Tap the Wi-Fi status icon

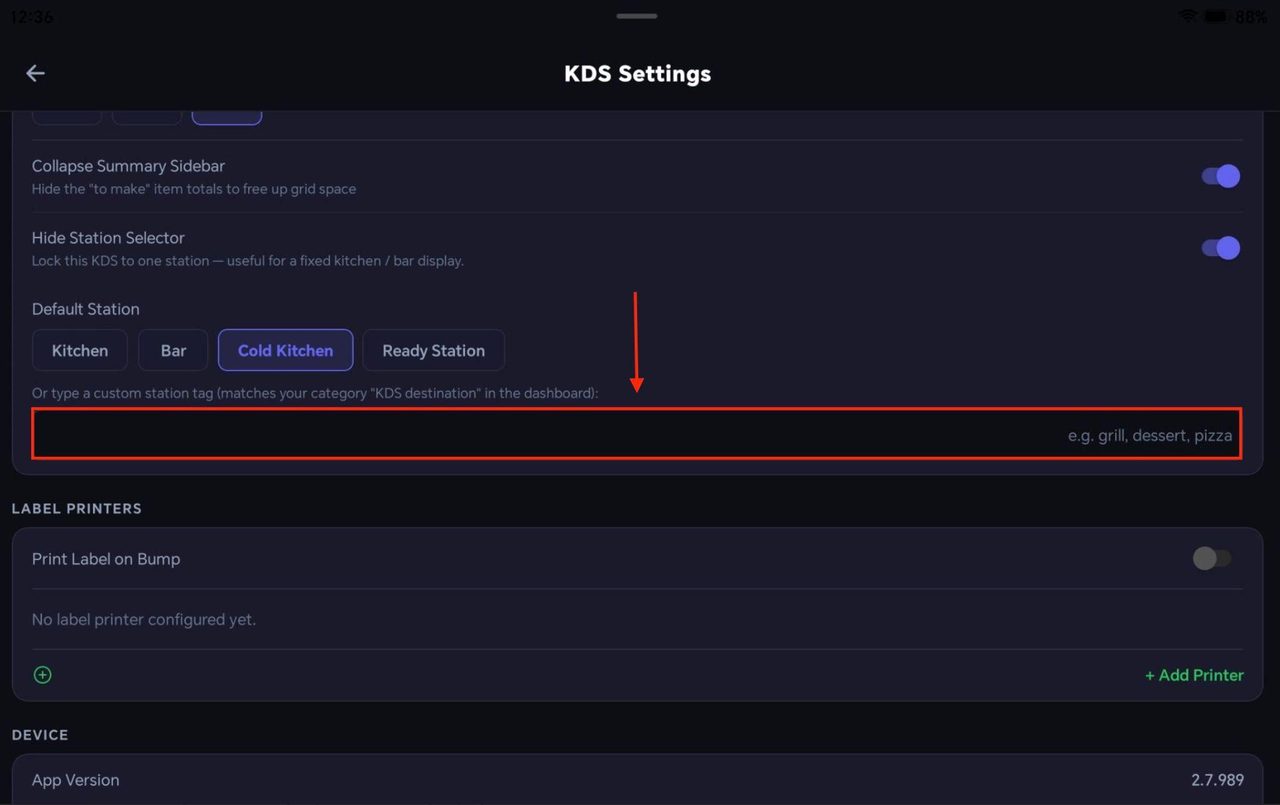coord(1188,16)
